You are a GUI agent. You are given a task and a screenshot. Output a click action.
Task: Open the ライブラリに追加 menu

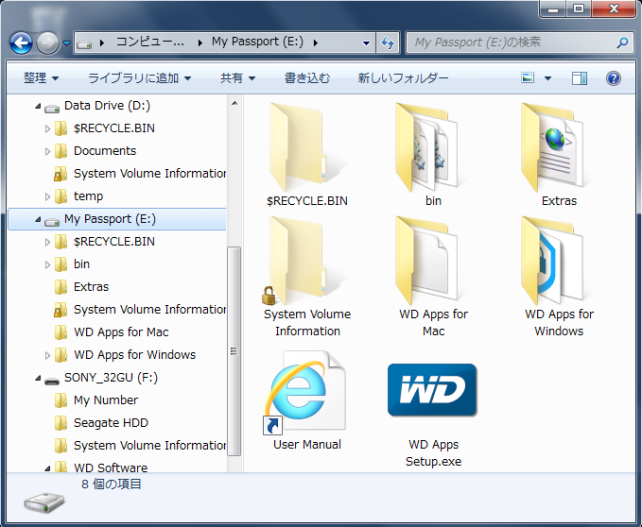[139, 78]
